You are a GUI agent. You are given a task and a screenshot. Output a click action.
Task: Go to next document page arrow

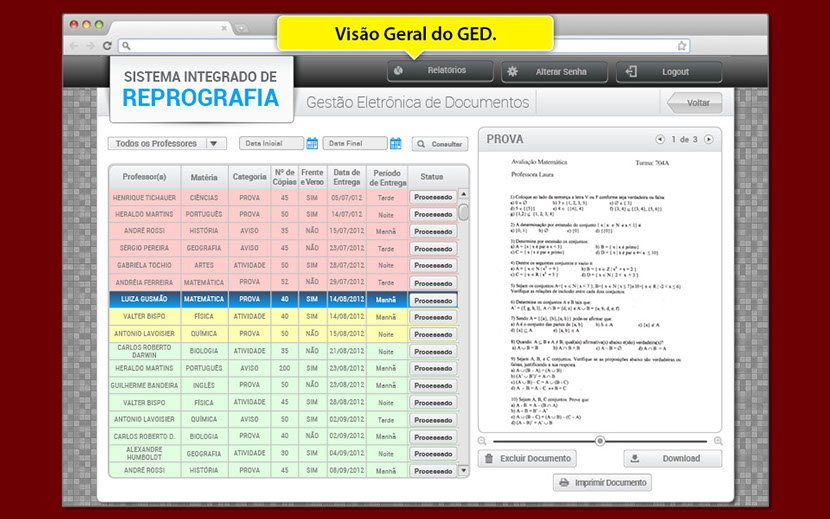(x=709, y=139)
